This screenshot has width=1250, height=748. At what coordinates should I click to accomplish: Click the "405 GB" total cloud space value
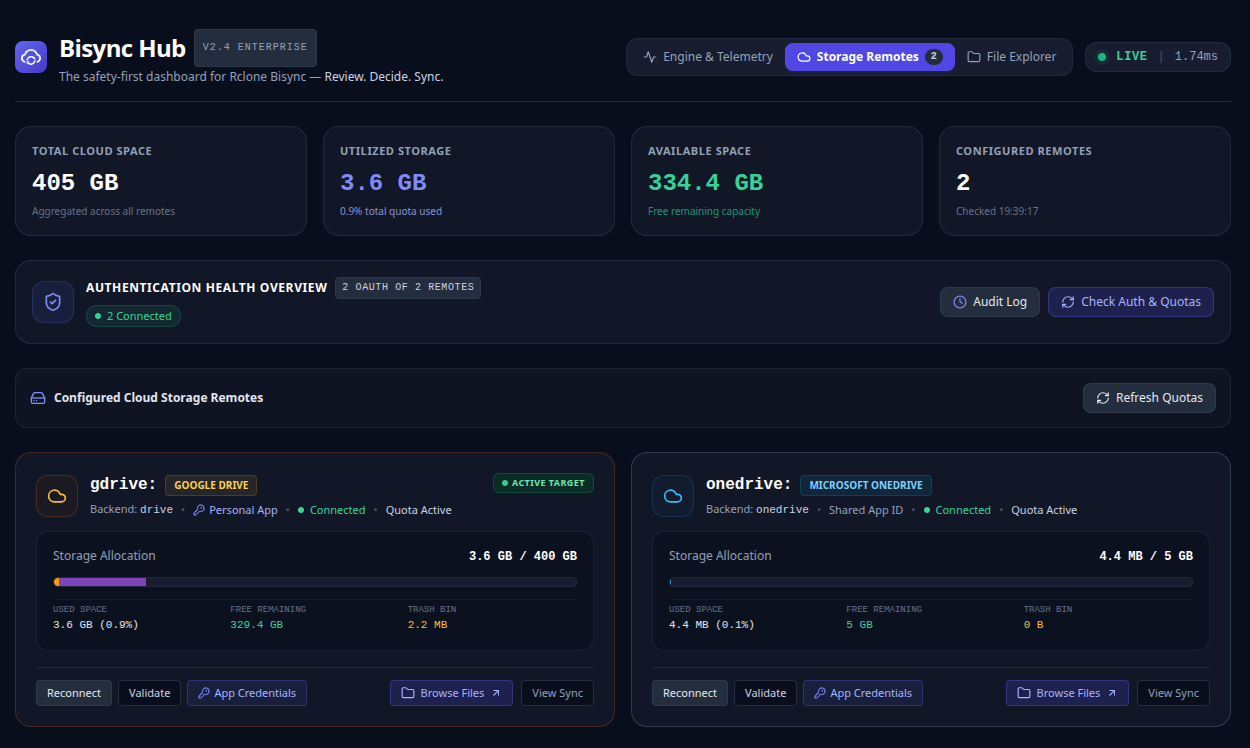(75, 182)
